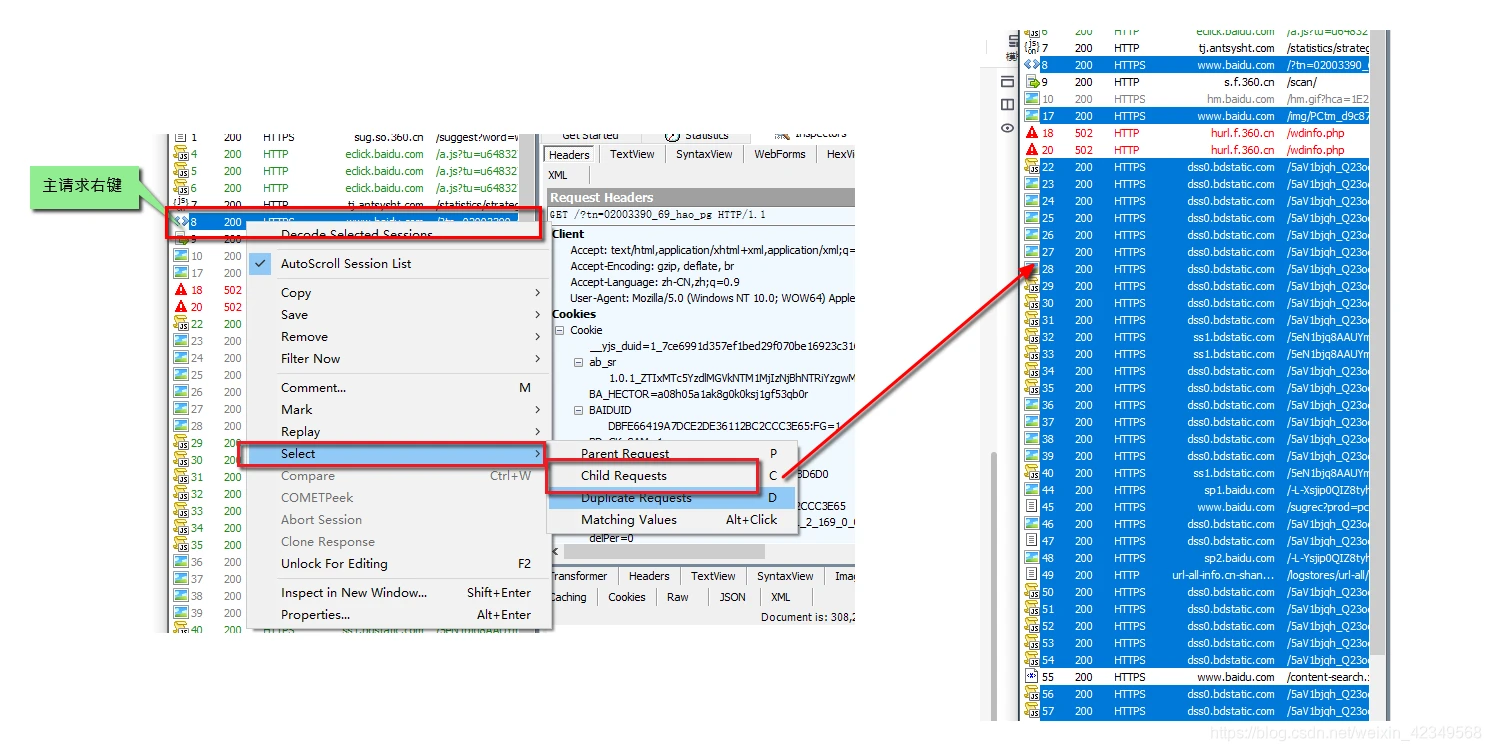Click the single-window icon in the narrow side strip
1491x751 pixels.
pyautogui.click(x=1007, y=81)
